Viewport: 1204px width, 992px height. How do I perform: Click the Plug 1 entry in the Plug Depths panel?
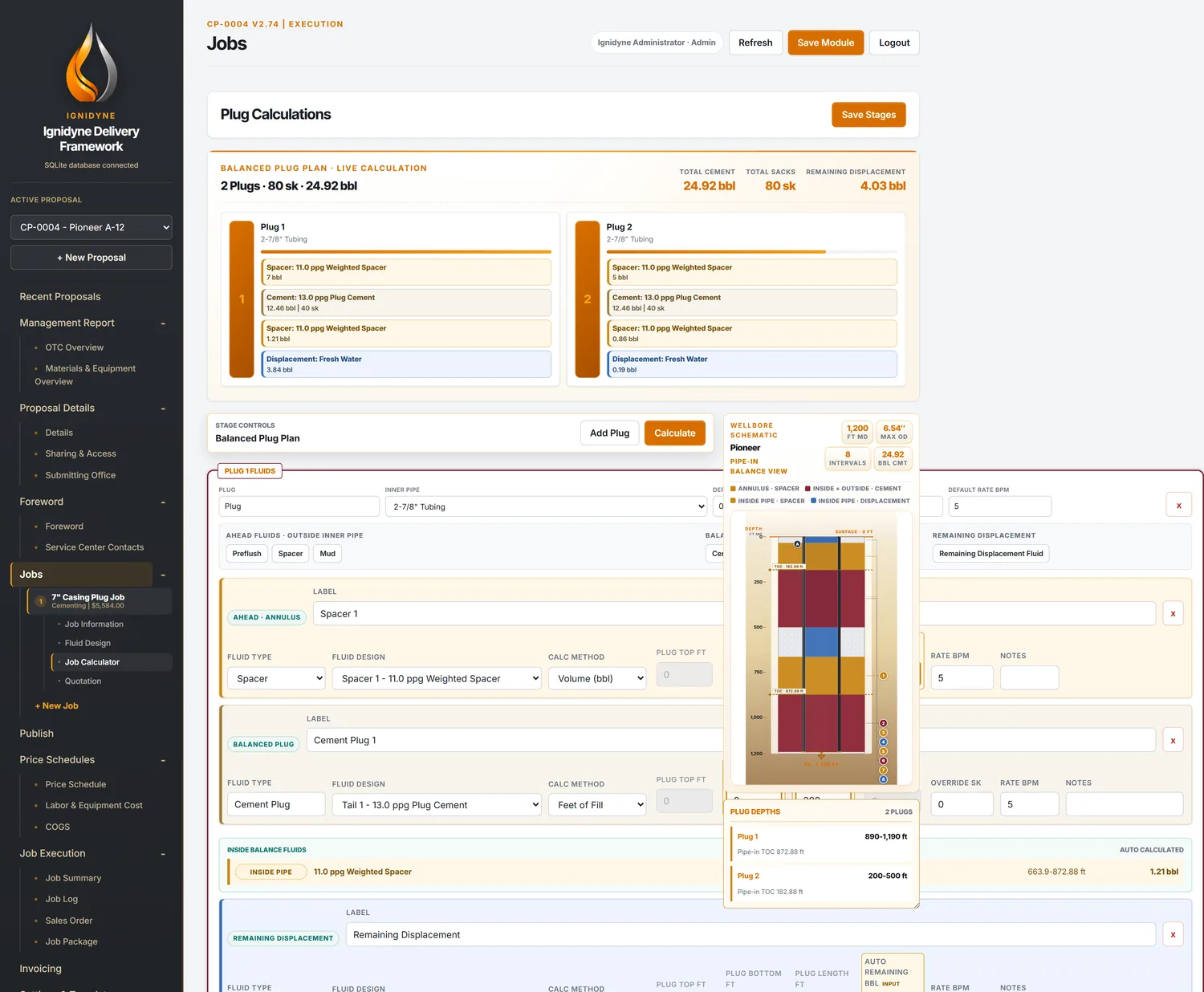click(822, 844)
